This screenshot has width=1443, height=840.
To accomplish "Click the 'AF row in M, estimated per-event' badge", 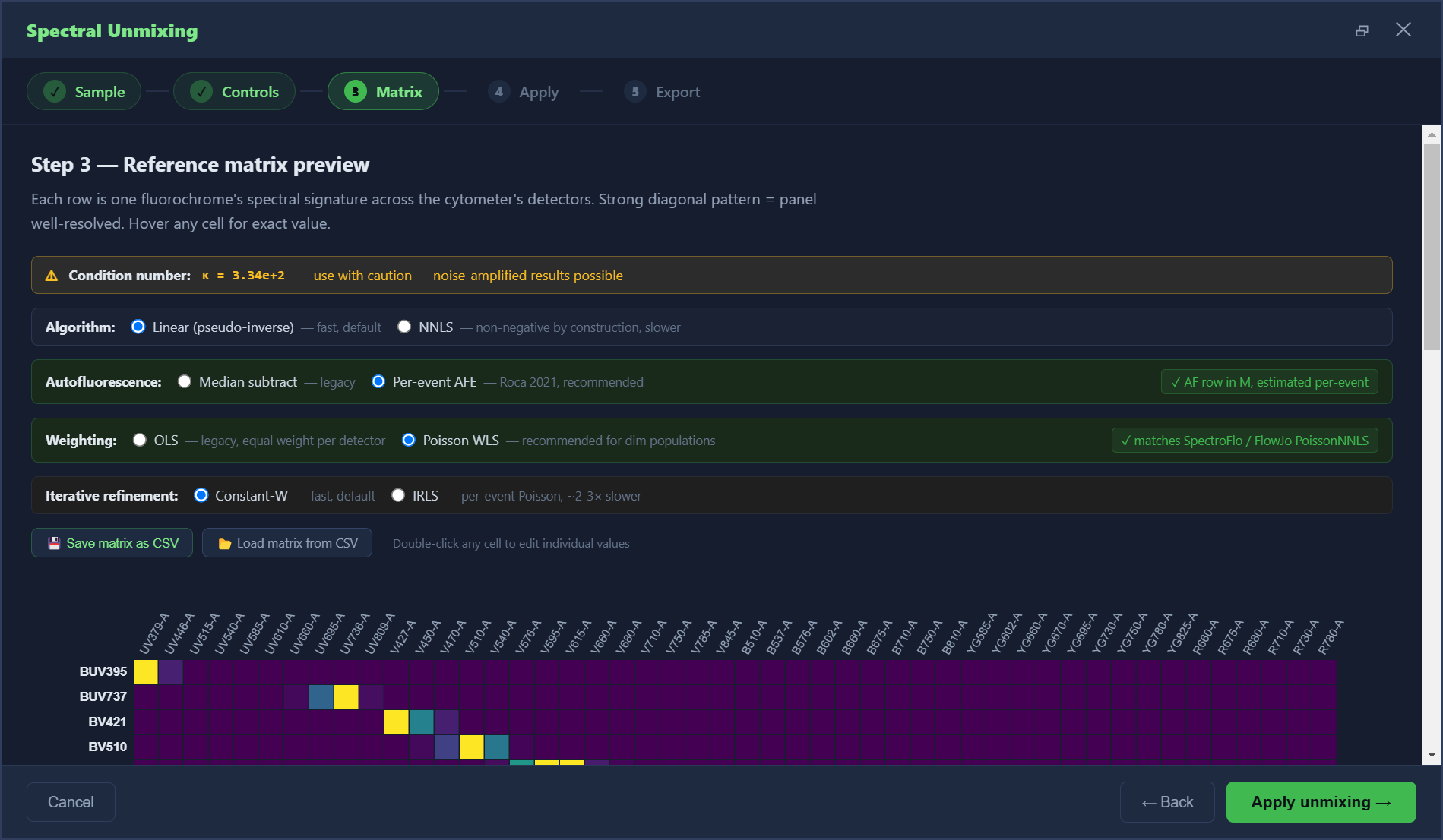I will (1270, 382).
